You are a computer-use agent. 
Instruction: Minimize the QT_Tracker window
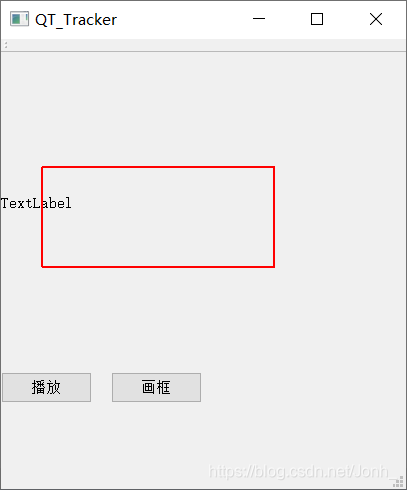pyautogui.click(x=259, y=19)
